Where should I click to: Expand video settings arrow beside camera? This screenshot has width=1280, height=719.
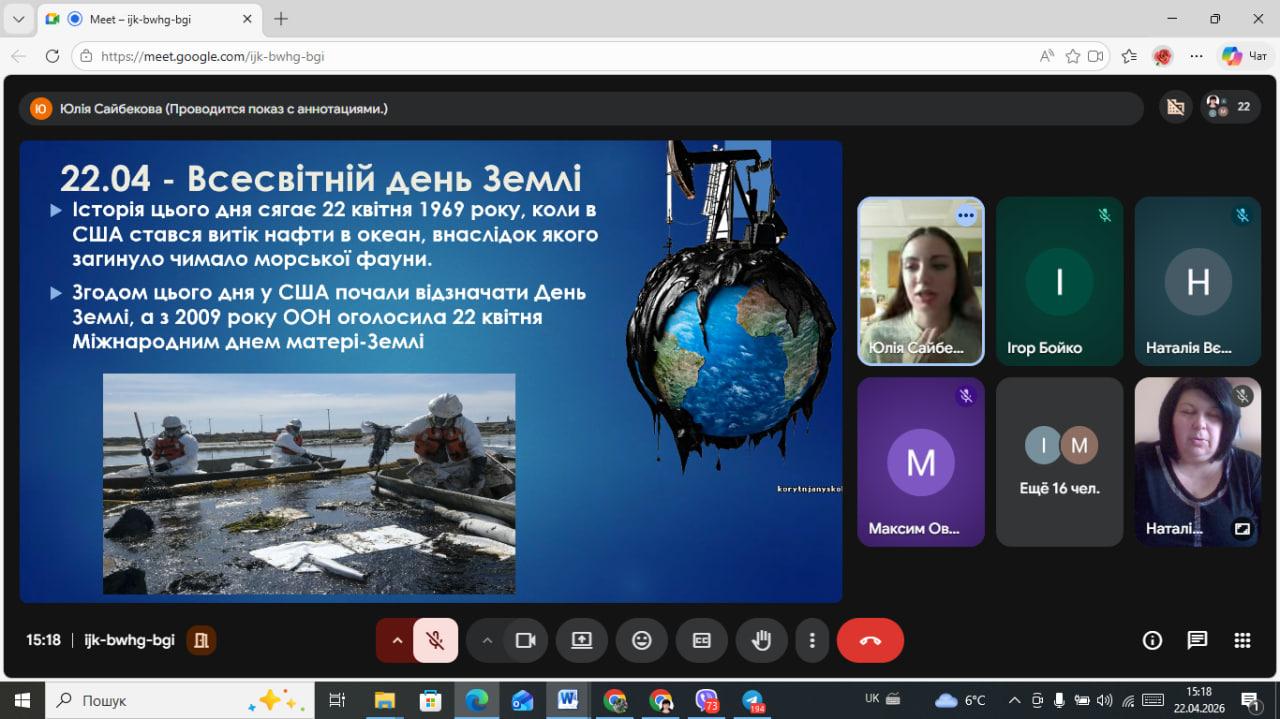pos(487,640)
